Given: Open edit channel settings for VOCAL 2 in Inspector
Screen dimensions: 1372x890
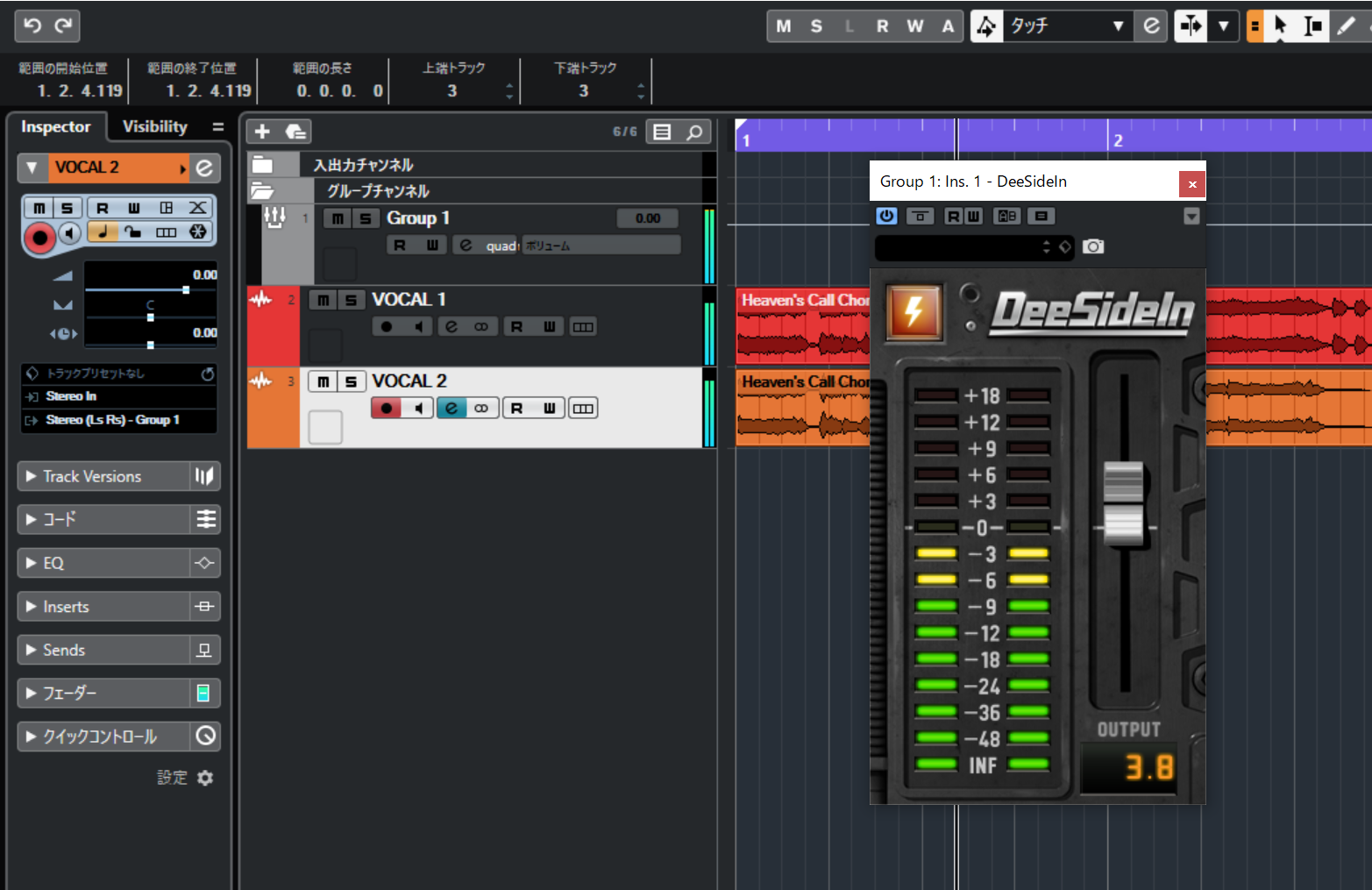Looking at the screenshot, I should click(x=204, y=167).
